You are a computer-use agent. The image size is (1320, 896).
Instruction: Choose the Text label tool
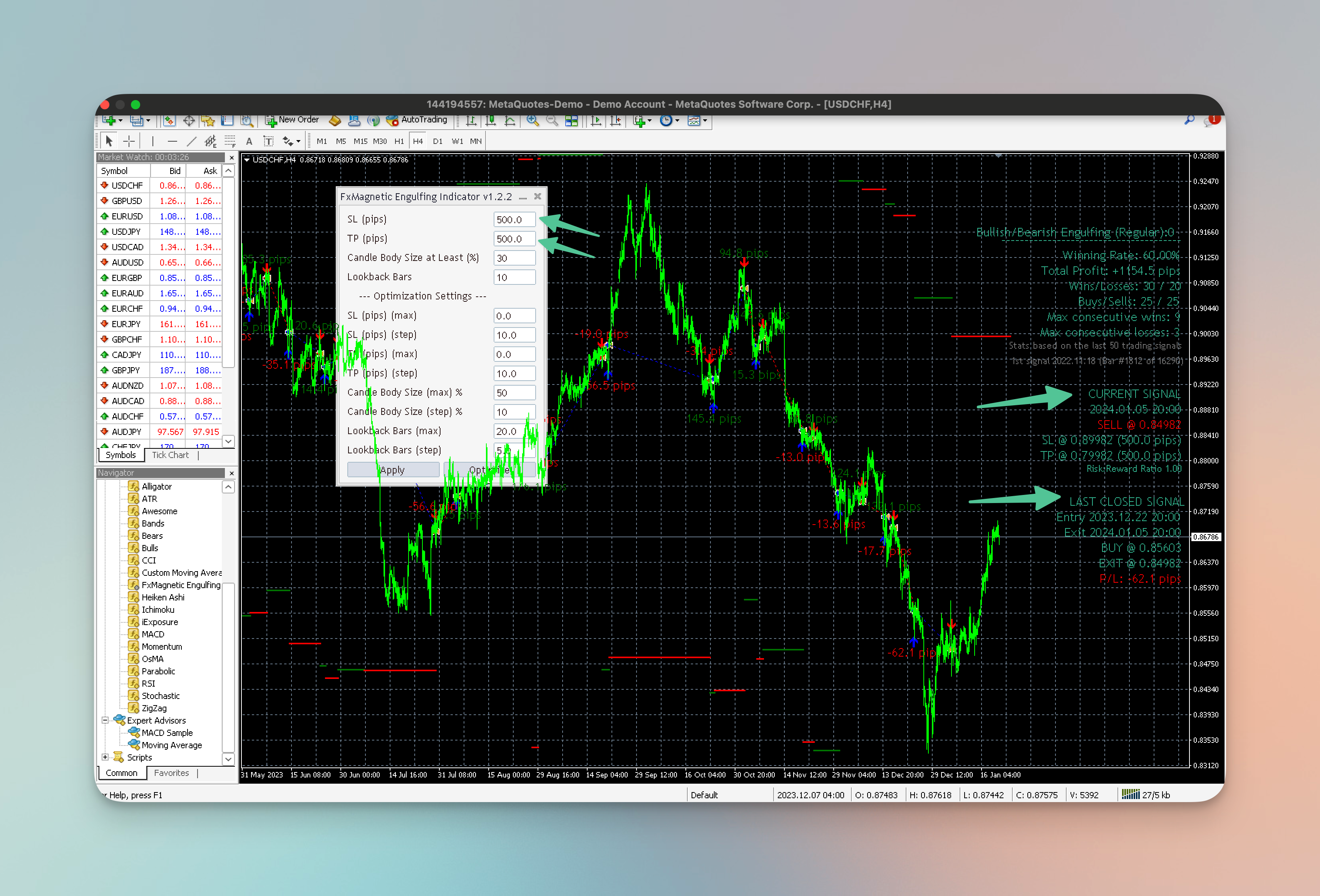click(x=268, y=141)
